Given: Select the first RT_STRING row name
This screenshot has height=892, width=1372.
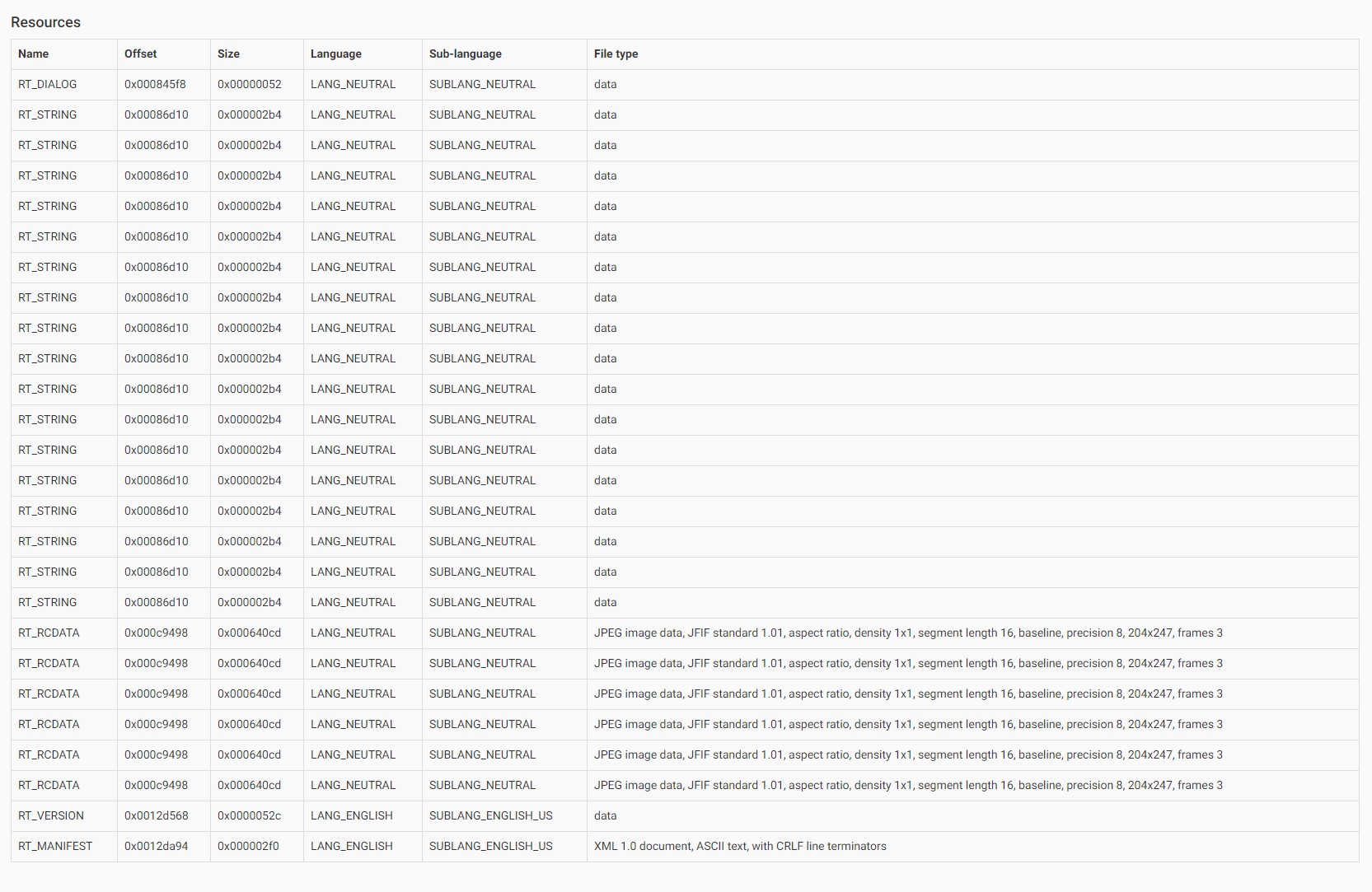Looking at the screenshot, I should [x=47, y=114].
